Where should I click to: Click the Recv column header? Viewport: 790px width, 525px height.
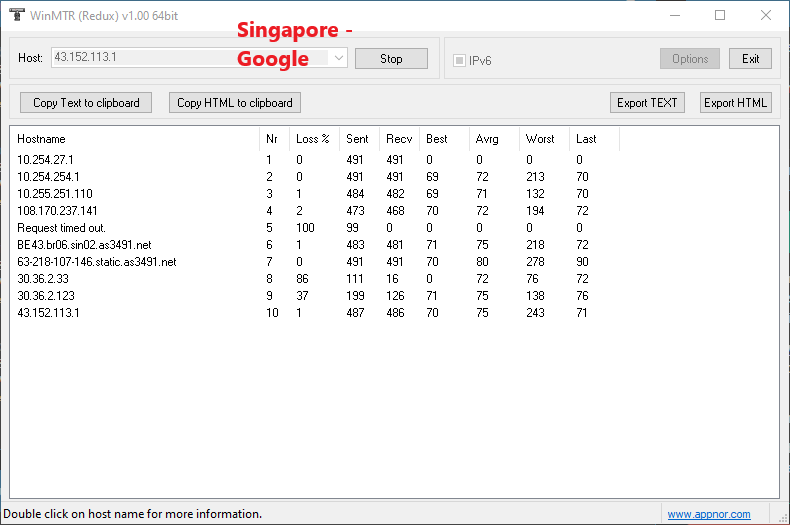(x=399, y=139)
